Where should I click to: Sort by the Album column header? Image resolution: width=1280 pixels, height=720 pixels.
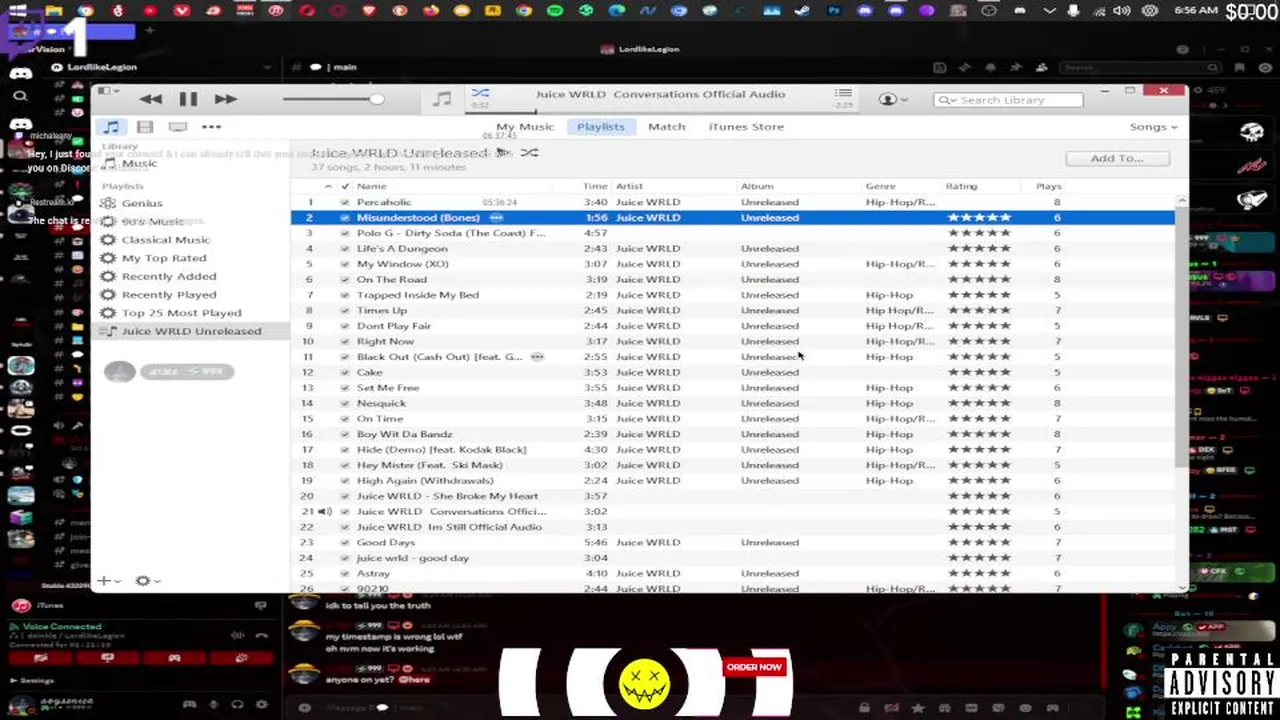coord(757,187)
